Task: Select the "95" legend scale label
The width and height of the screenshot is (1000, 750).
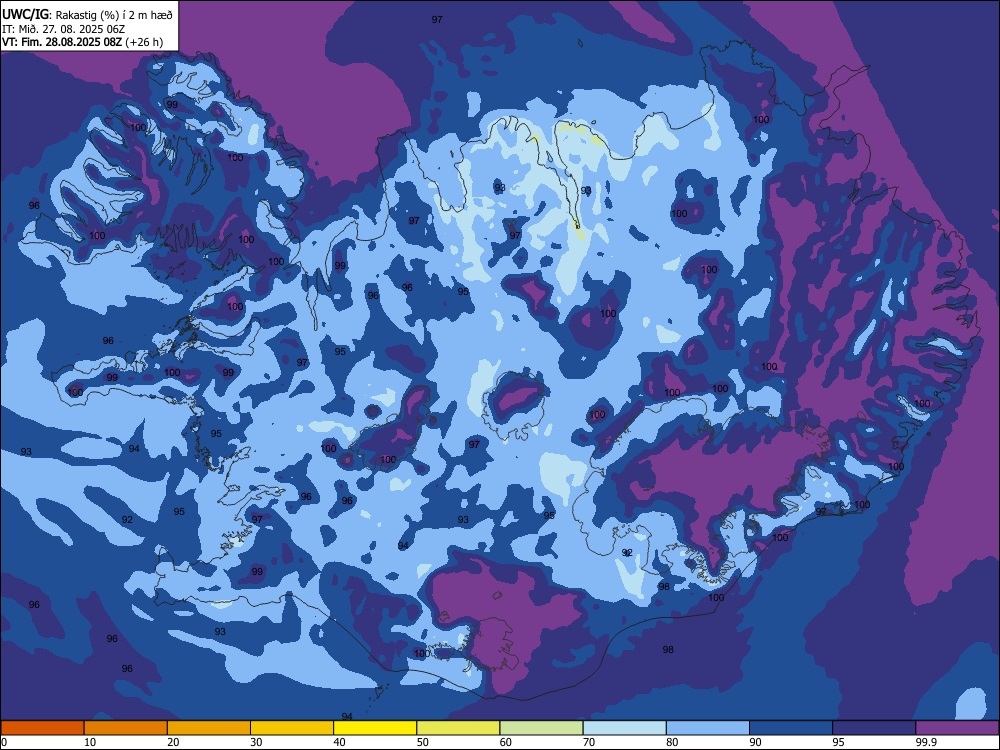Action: click(x=839, y=742)
